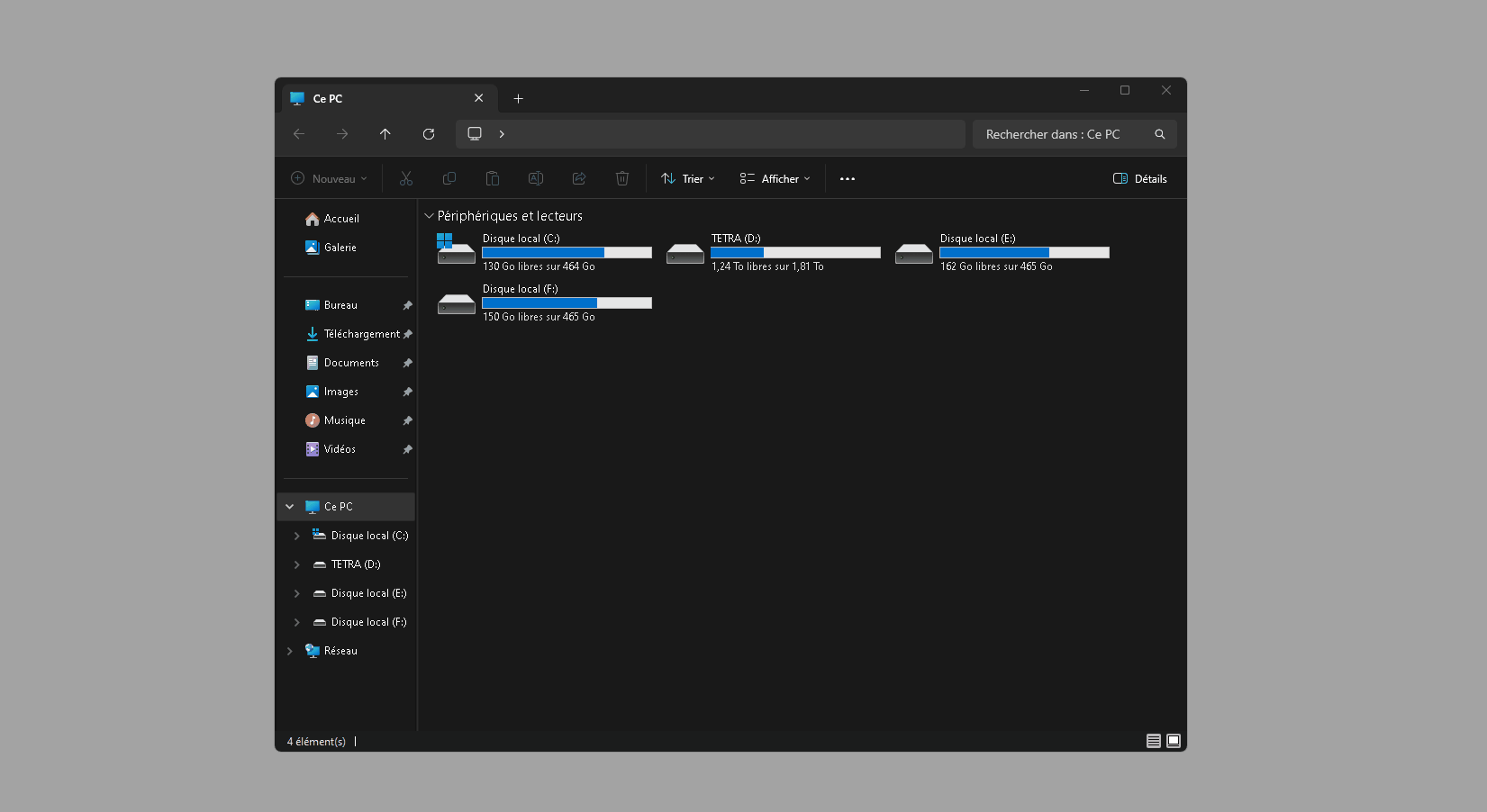Screen dimensions: 1487x812
Task: Click the Forward navigation arrow
Action: click(342, 134)
